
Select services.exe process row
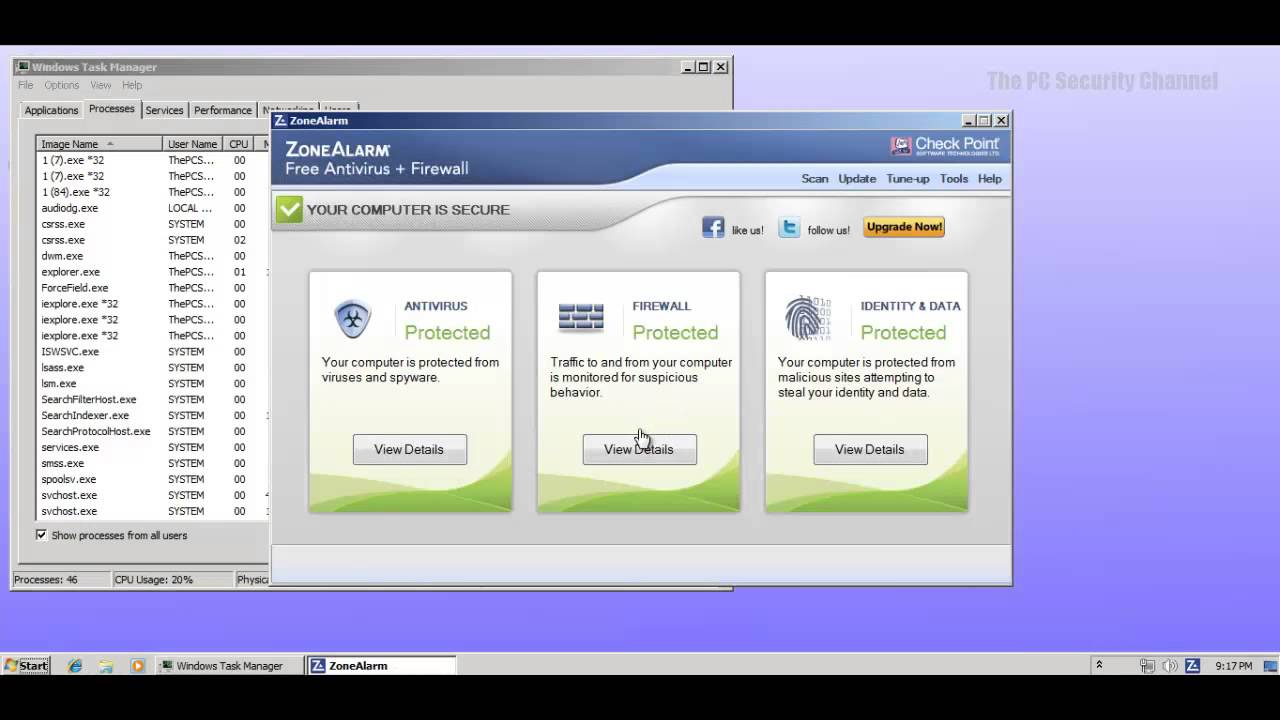tap(152, 448)
